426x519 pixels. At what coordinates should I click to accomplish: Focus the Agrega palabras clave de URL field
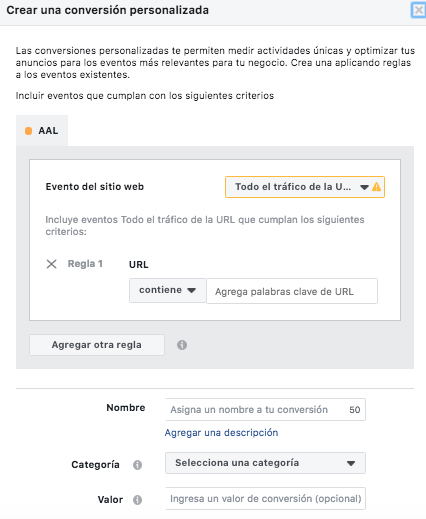(x=292, y=291)
